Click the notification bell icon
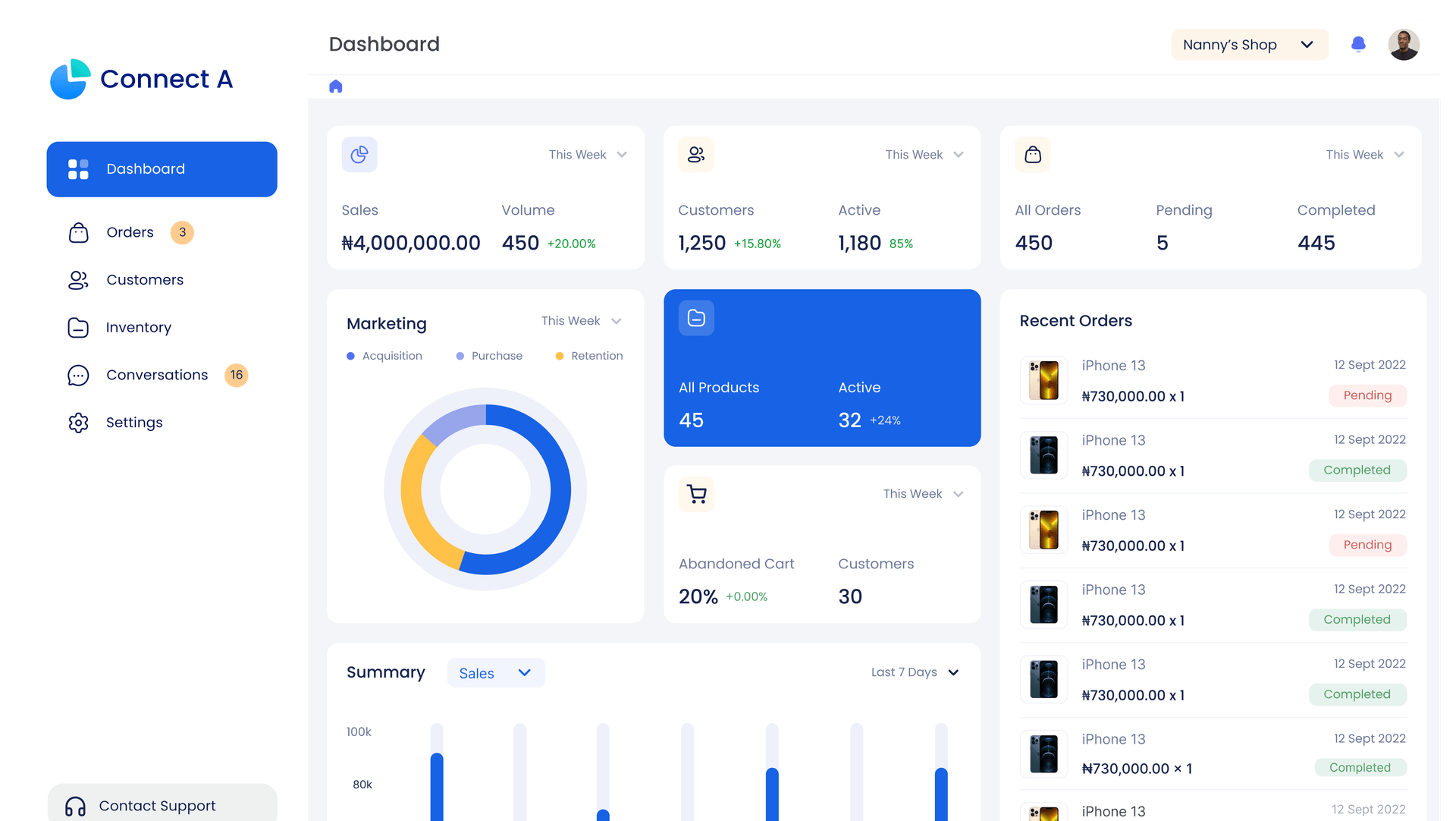 tap(1358, 44)
